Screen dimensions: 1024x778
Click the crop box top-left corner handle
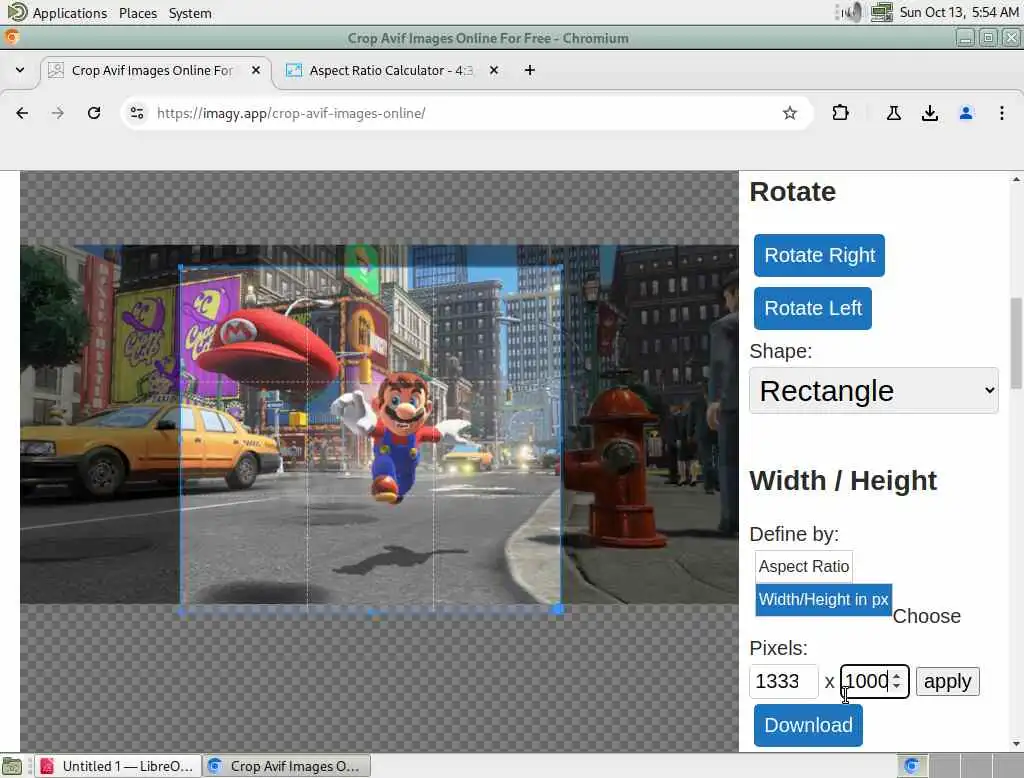tap(181, 267)
